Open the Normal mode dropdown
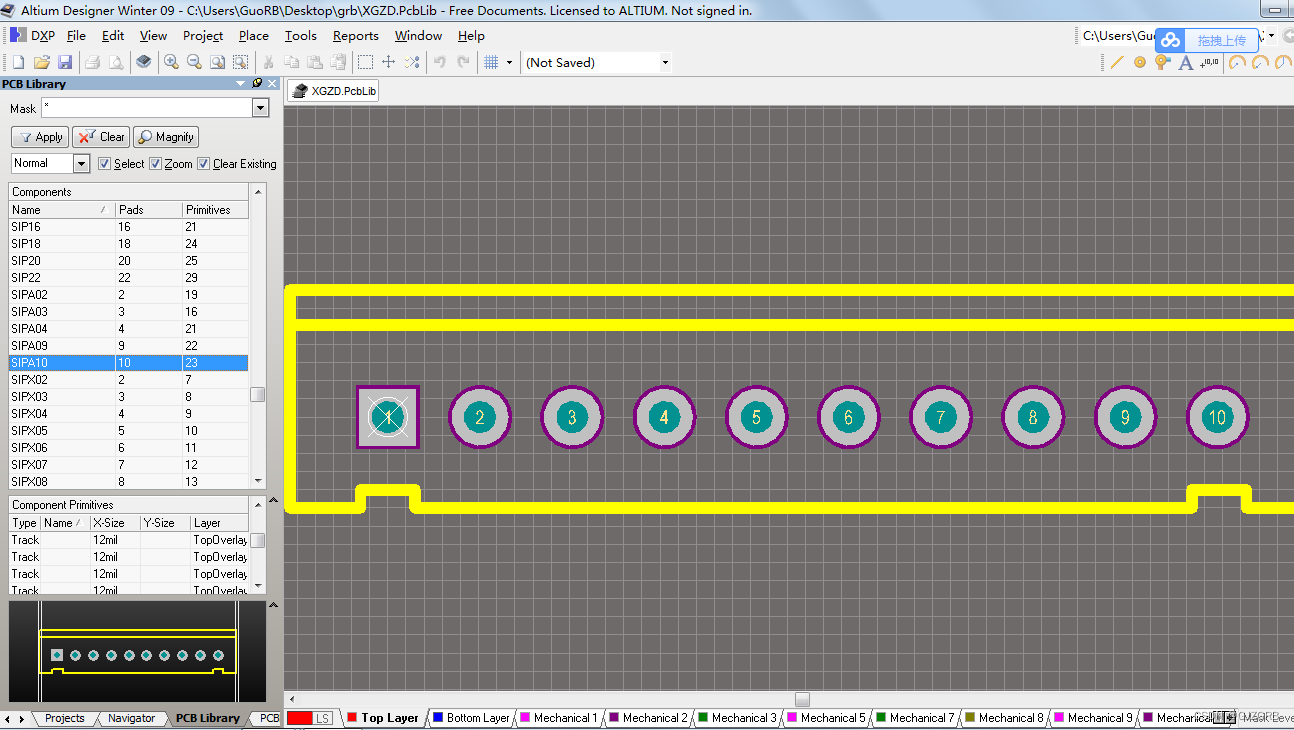 point(82,163)
